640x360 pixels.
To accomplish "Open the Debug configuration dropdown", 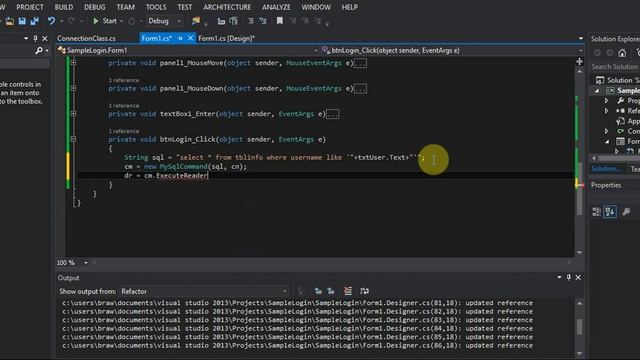I will [164, 21].
